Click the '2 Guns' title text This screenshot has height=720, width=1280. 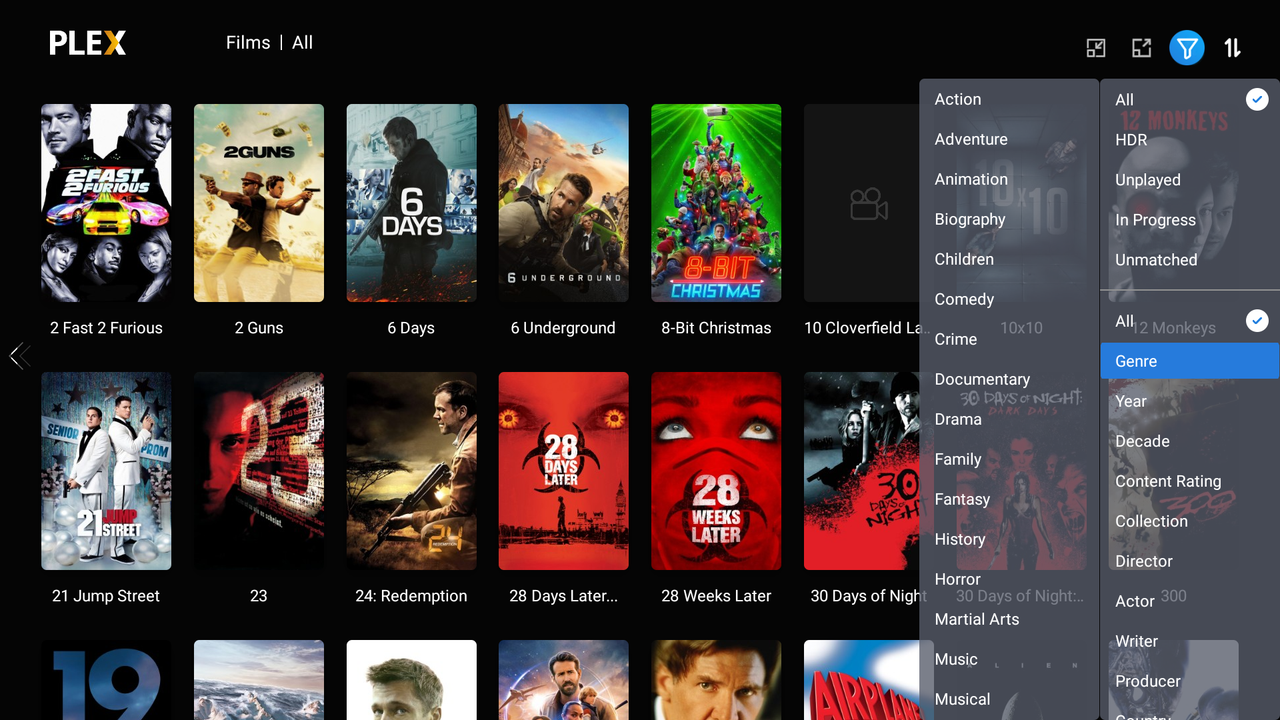pyautogui.click(x=259, y=328)
